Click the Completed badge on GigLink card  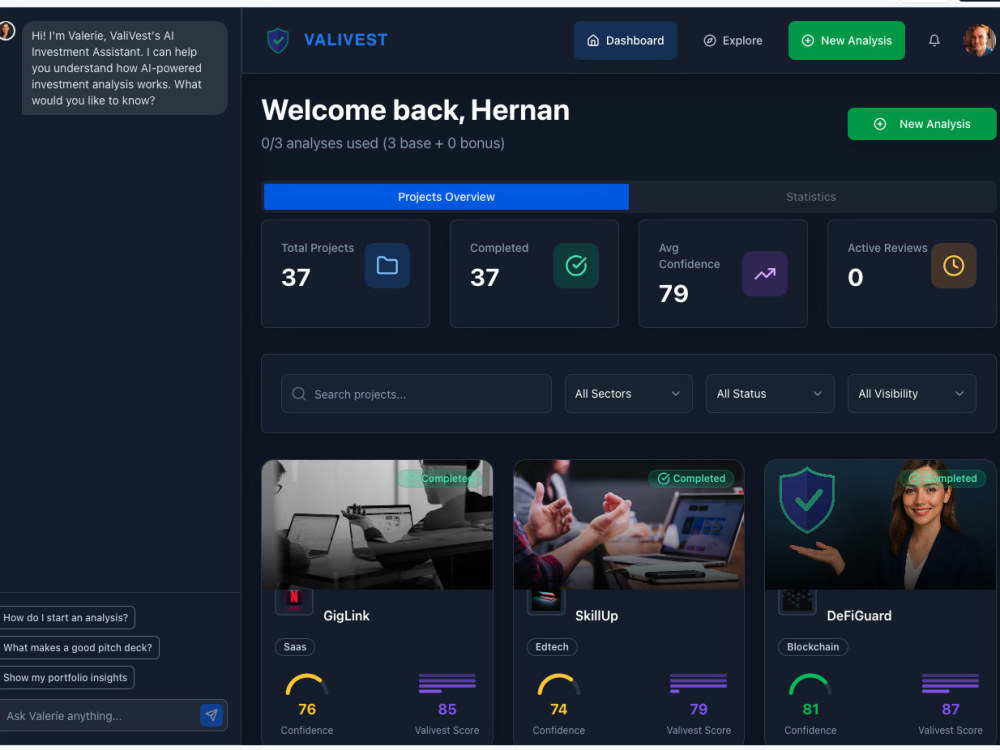coord(440,478)
